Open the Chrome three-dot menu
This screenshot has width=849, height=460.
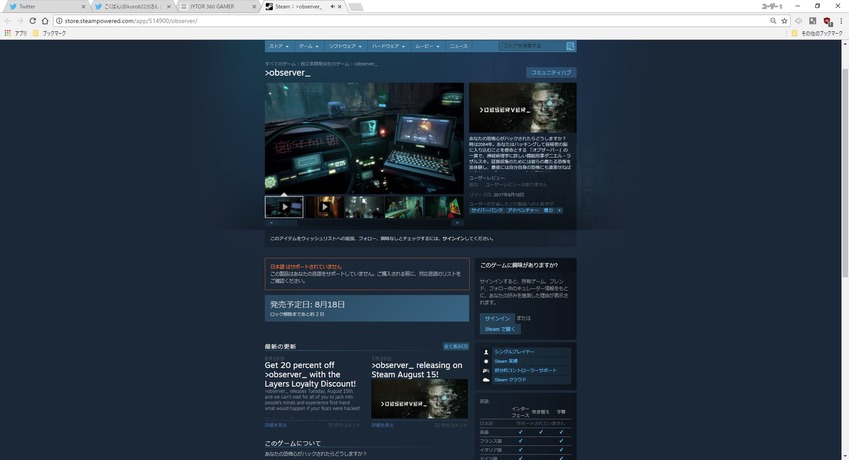(841, 21)
